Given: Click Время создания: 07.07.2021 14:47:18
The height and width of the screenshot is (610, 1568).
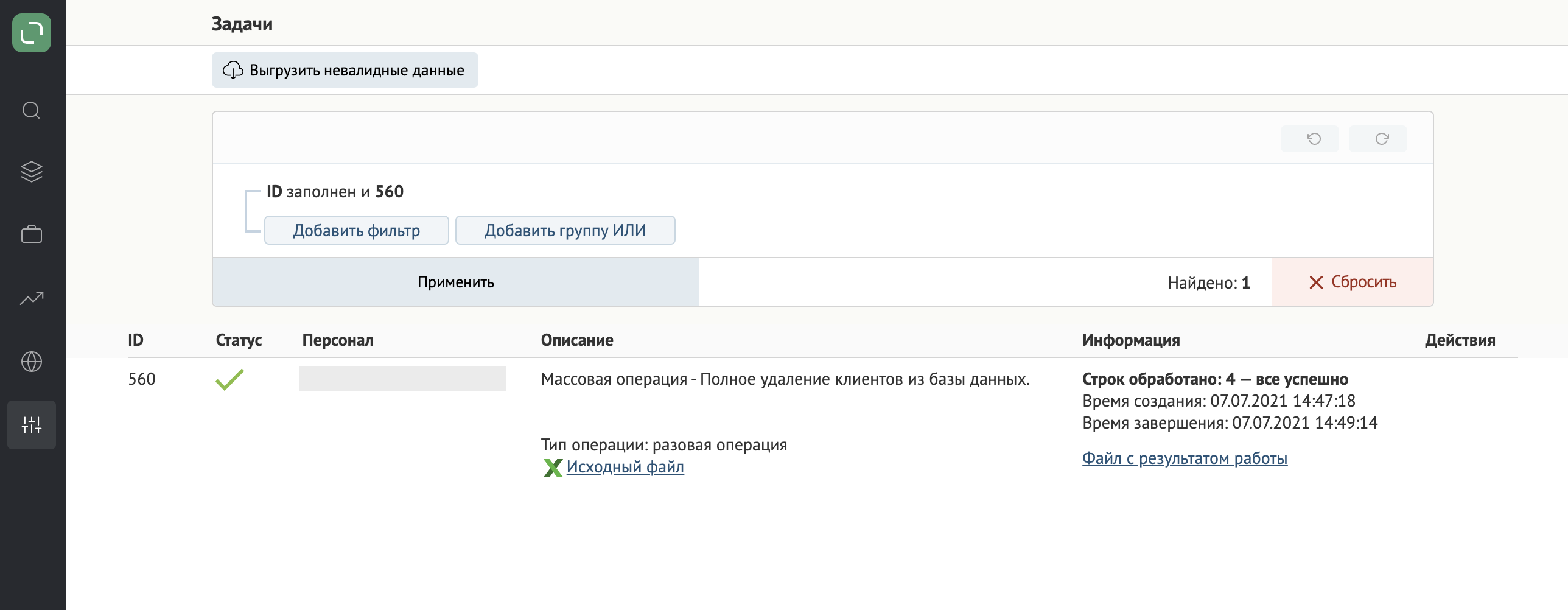Looking at the screenshot, I should pyautogui.click(x=1219, y=401).
